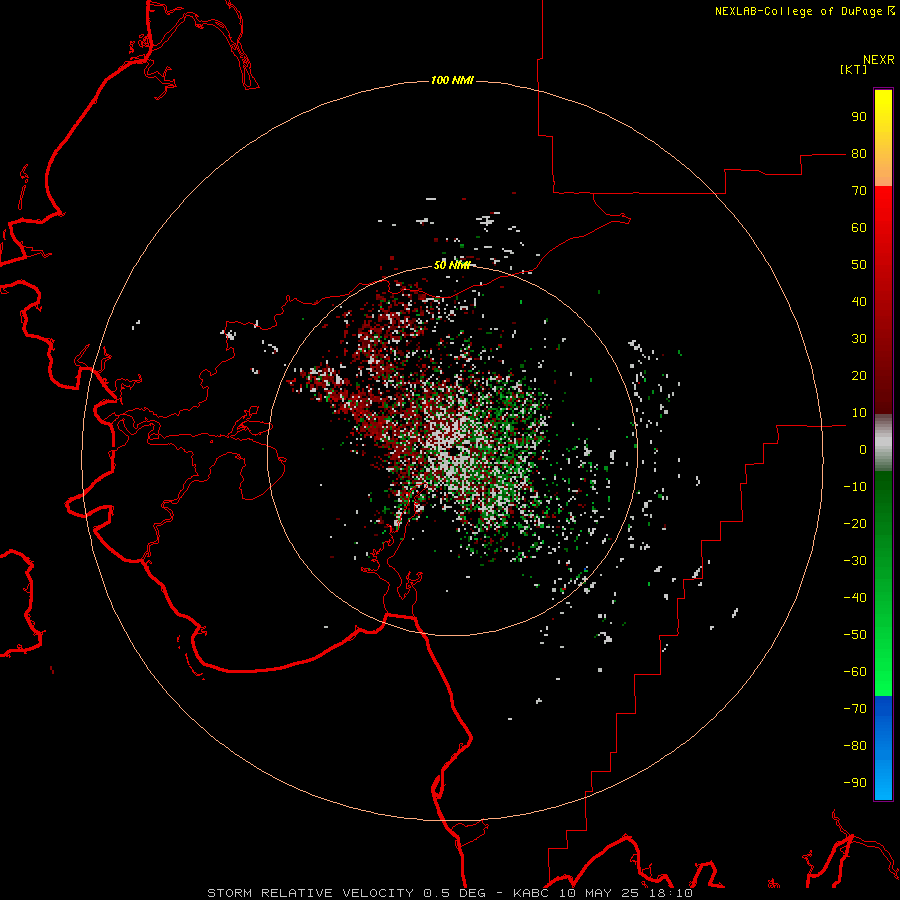Screen dimensions: 900x900
Task: Click the -70 value on the scale
Action: pyautogui.click(x=855, y=709)
